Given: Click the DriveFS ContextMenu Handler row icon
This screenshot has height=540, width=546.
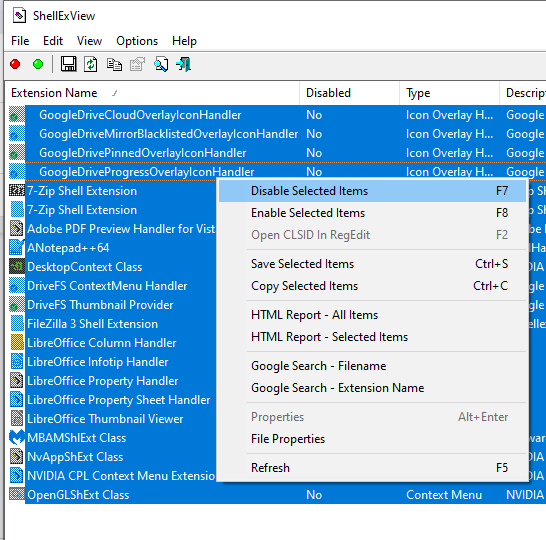Looking at the screenshot, I should coord(17,286).
